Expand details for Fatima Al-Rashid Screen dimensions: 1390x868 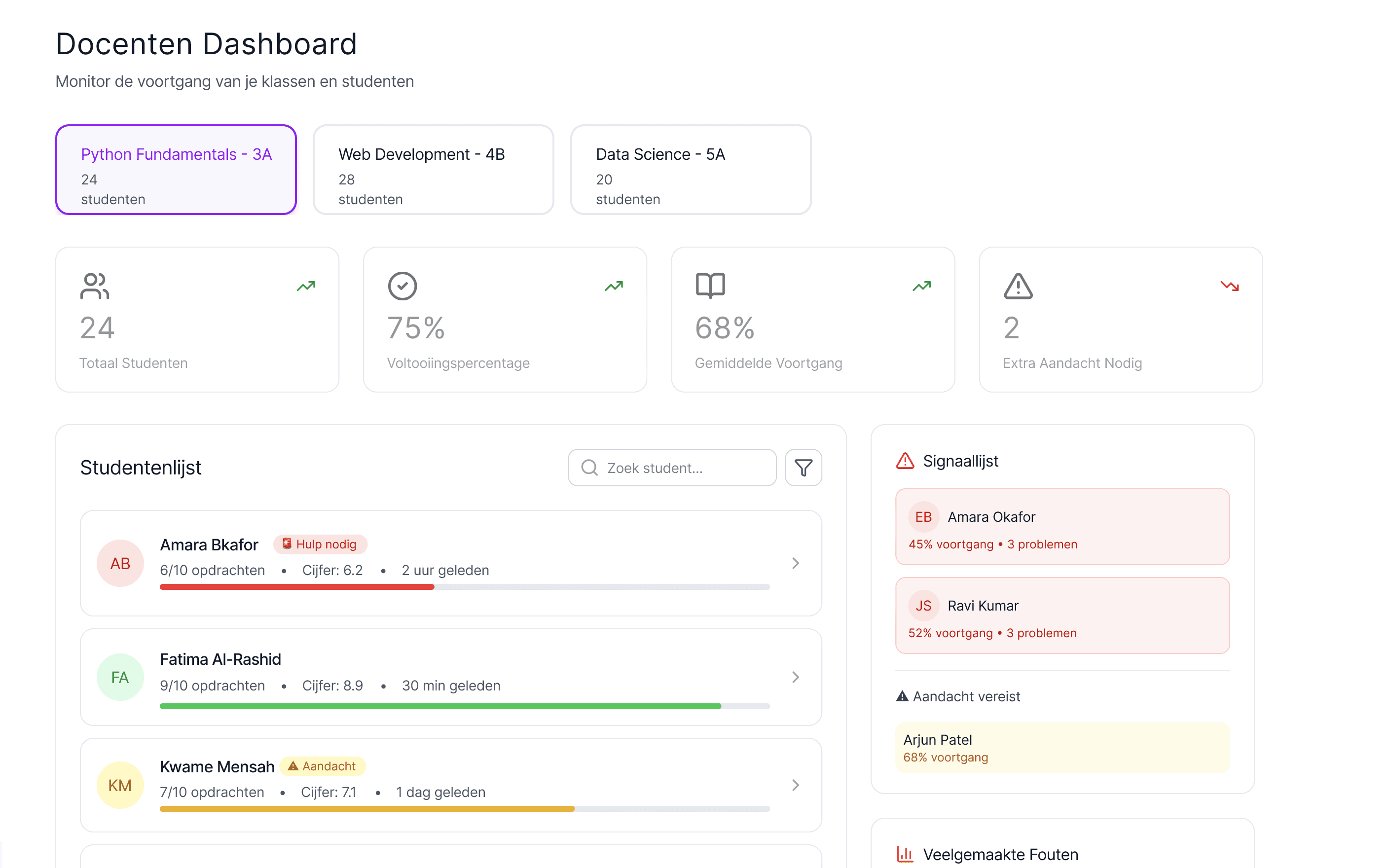click(795, 677)
